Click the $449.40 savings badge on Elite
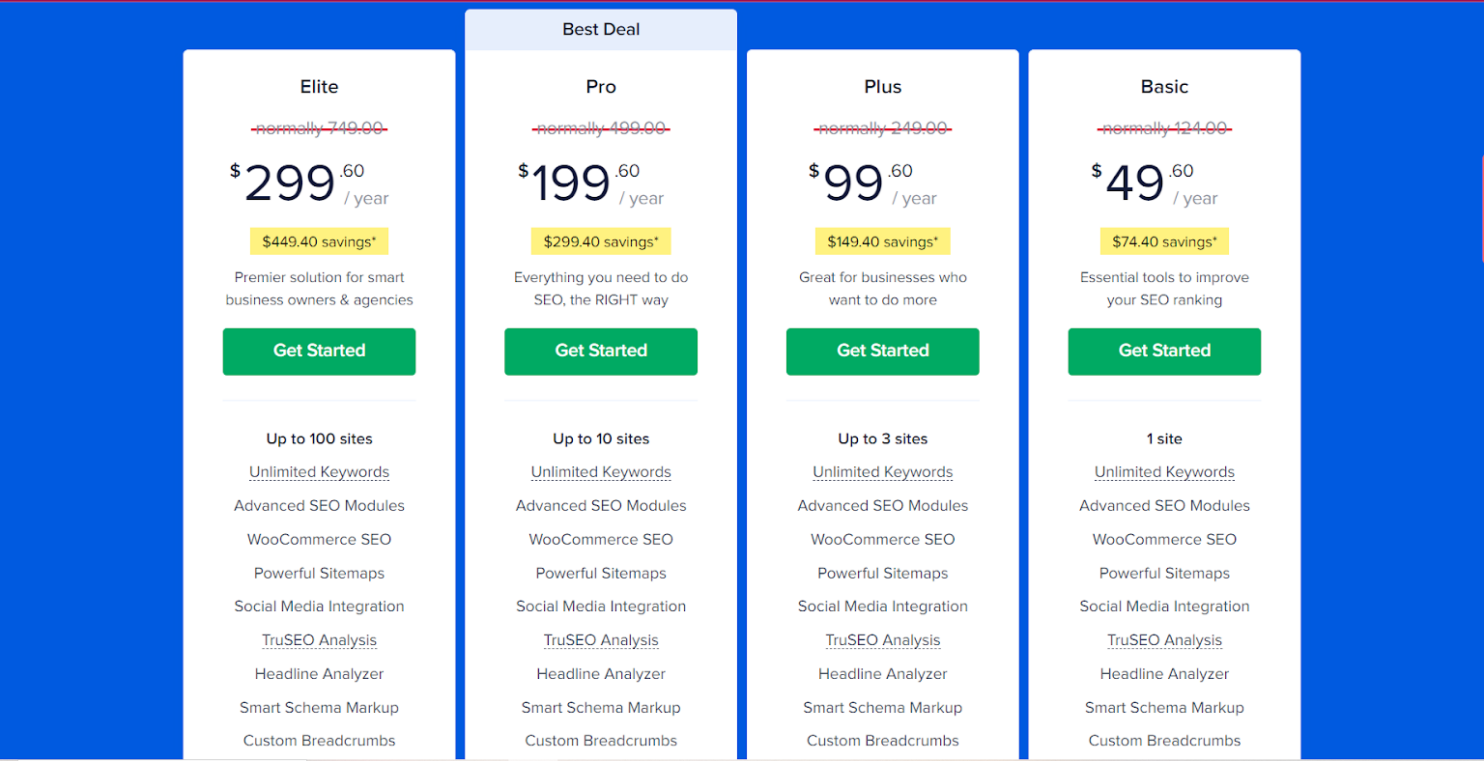 319,241
